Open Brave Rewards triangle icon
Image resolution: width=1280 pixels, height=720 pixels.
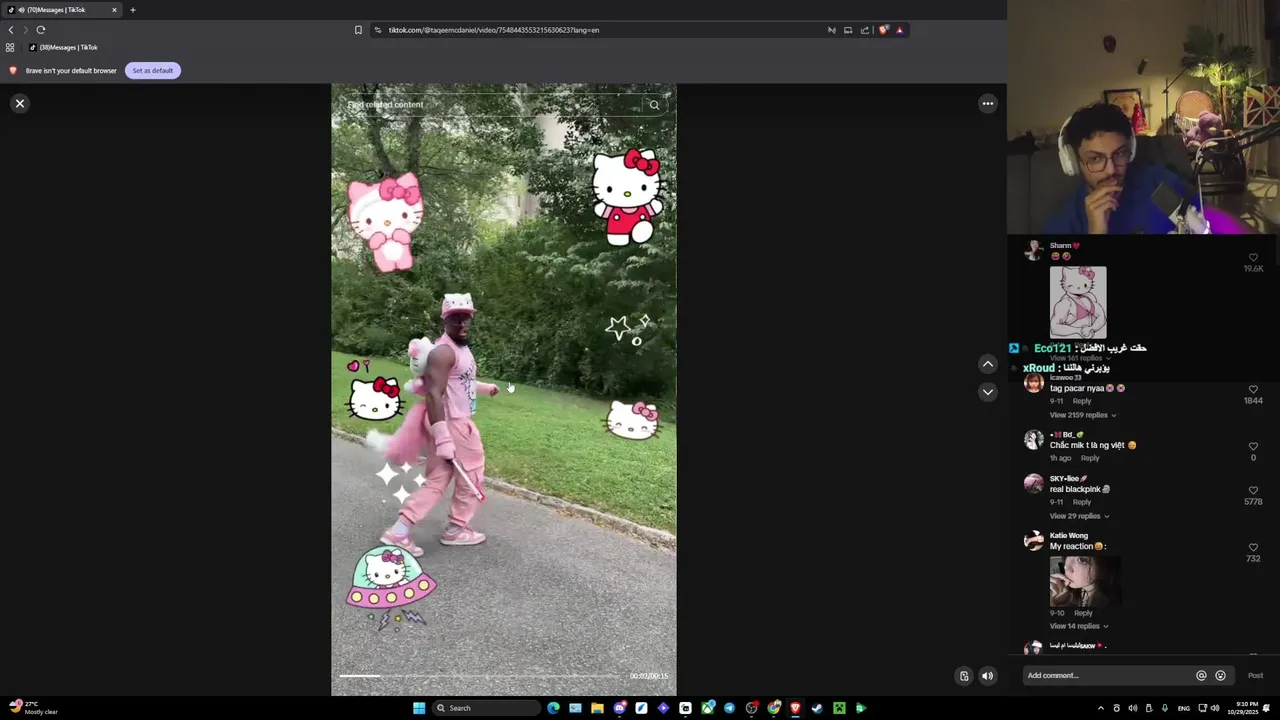coord(900,30)
